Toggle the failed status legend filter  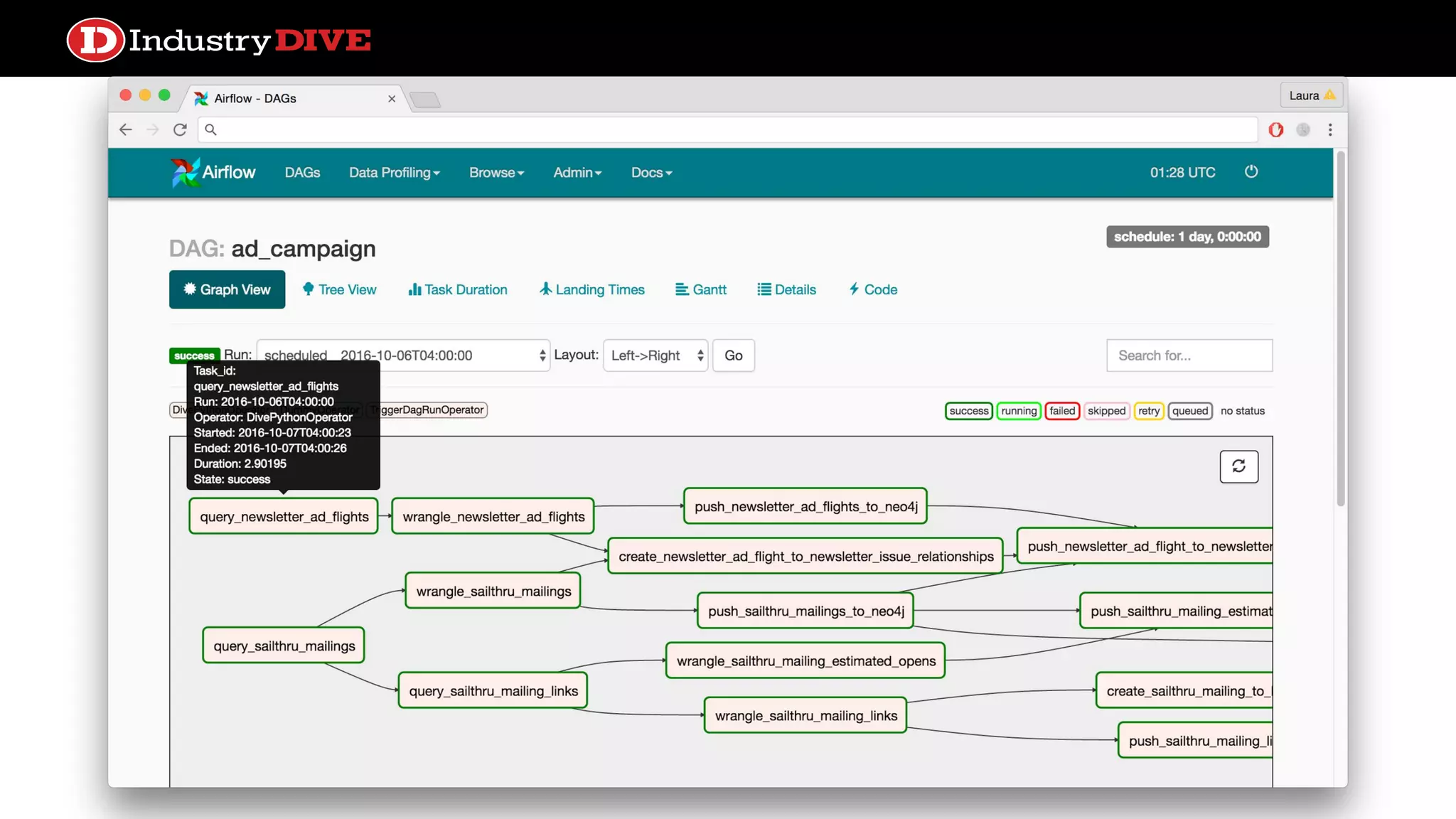point(1062,411)
